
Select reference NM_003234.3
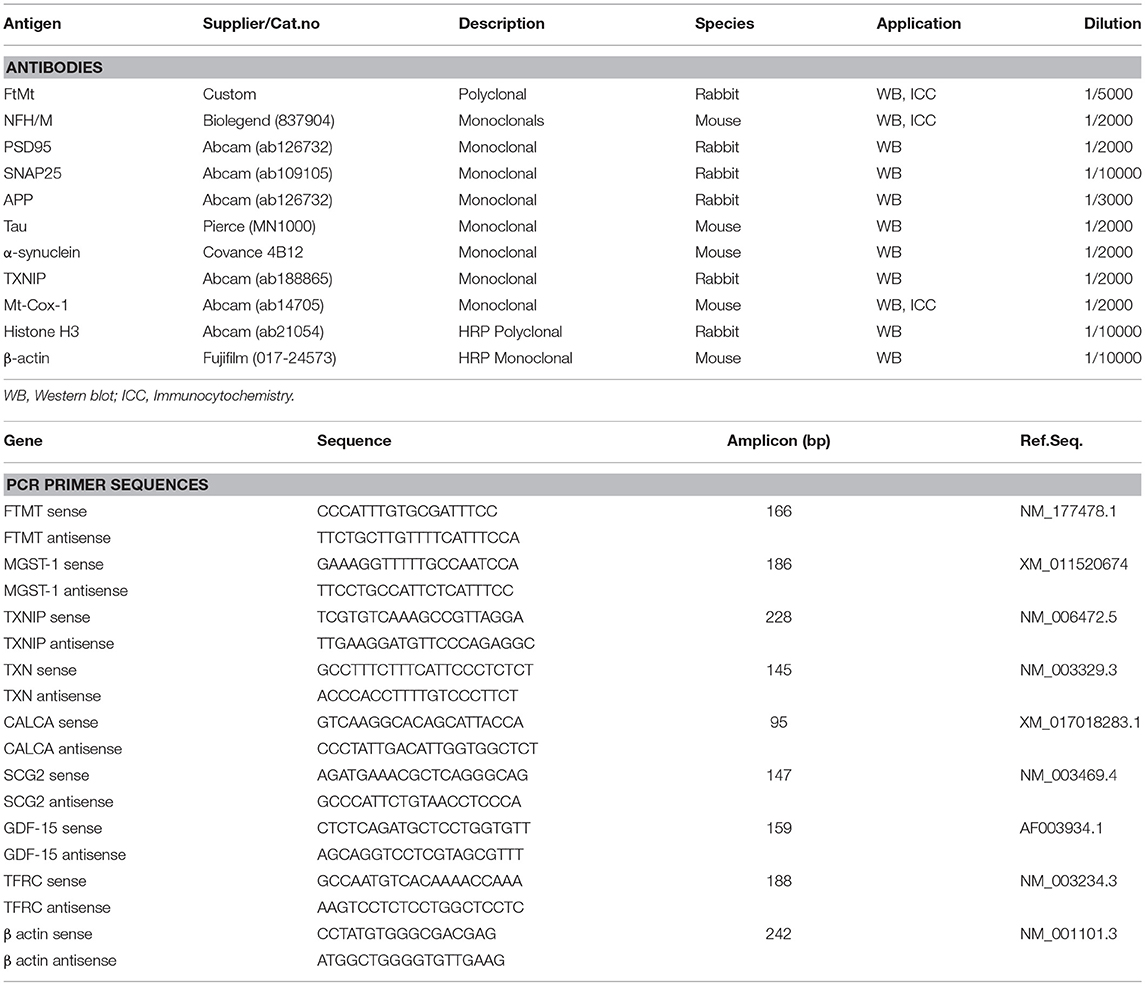coord(1068,881)
